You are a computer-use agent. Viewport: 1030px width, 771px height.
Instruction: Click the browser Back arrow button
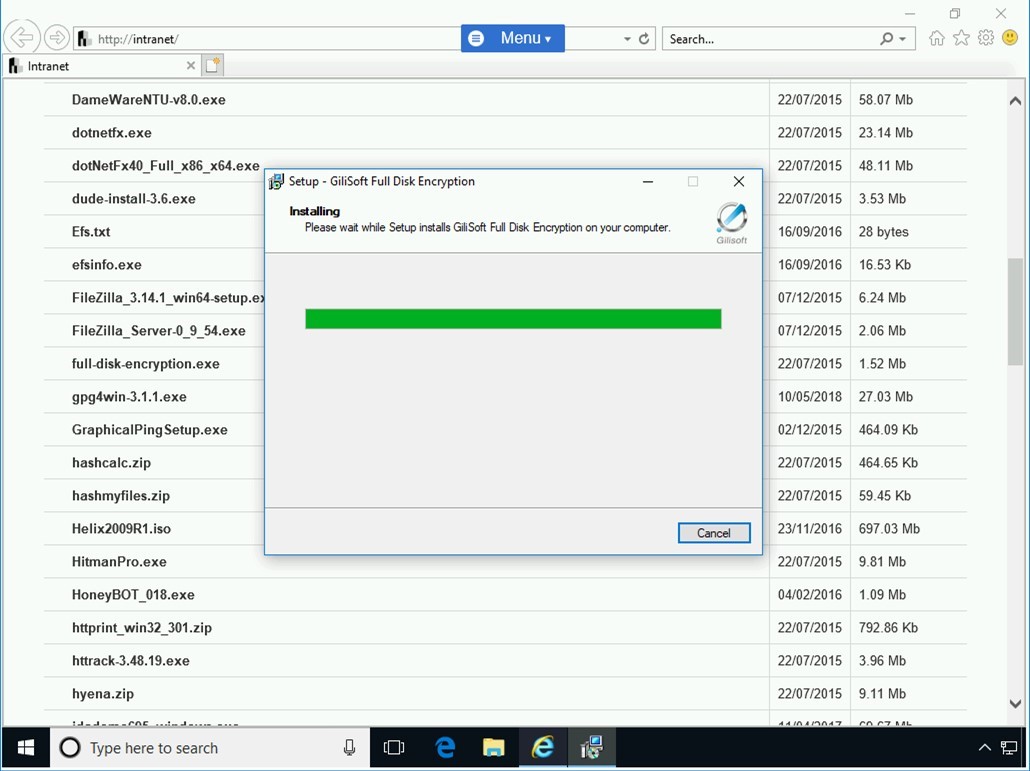21,39
